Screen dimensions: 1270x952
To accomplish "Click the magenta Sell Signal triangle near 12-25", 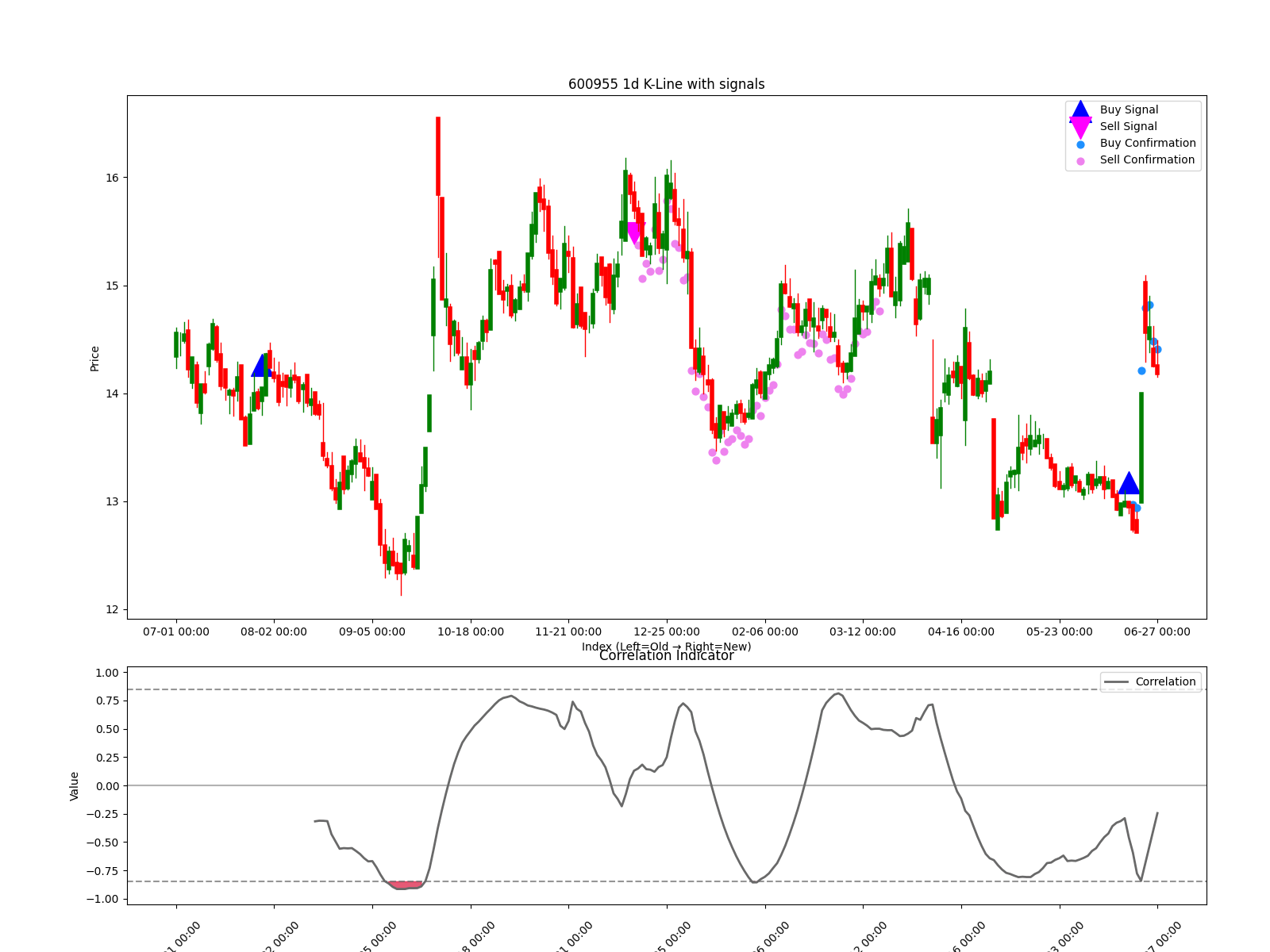I will point(633,233).
